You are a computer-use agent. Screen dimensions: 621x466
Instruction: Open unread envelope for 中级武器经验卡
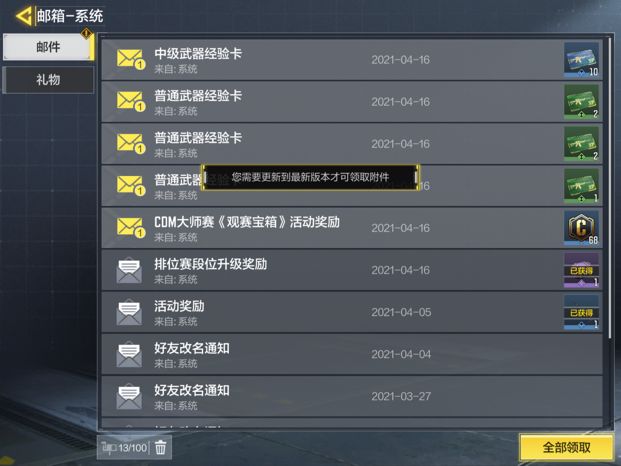(x=131, y=59)
